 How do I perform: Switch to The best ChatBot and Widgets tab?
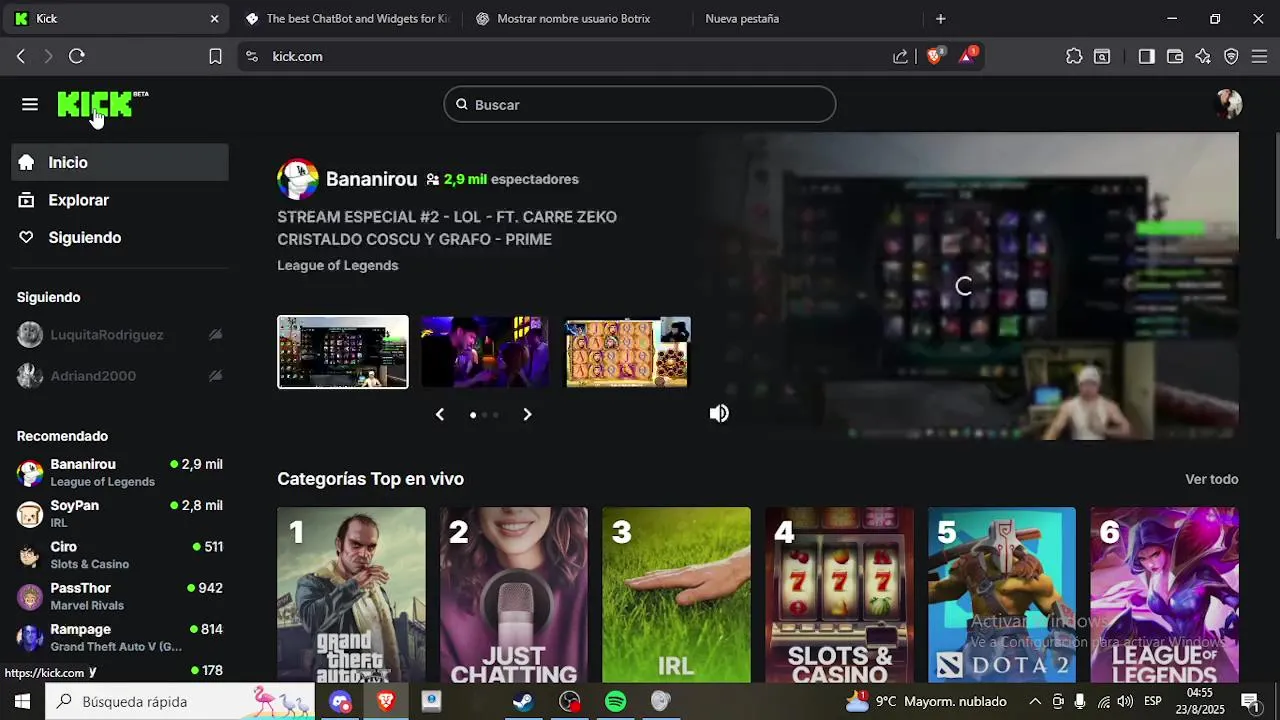348,18
